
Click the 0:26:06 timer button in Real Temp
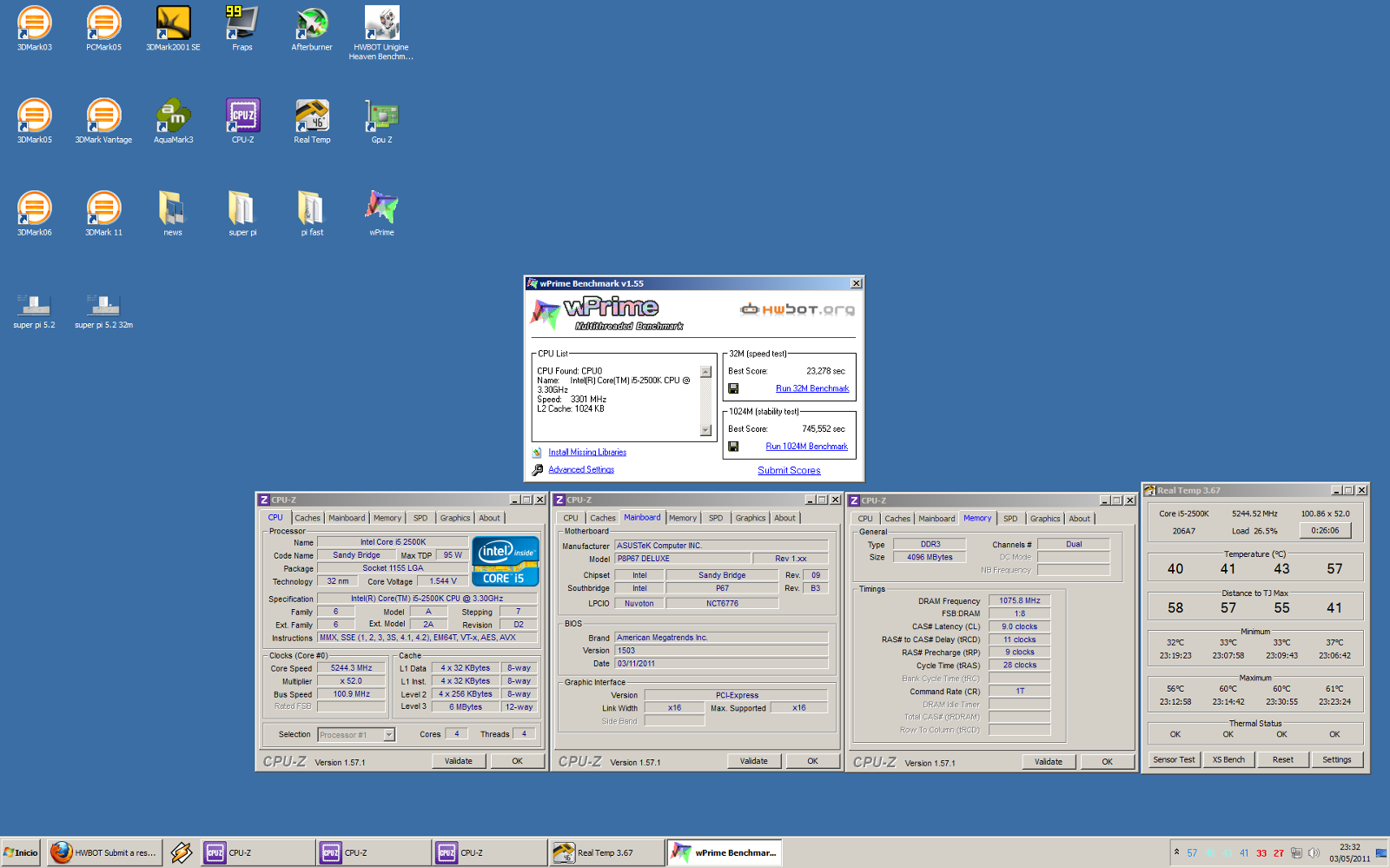tap(1326, 530)
